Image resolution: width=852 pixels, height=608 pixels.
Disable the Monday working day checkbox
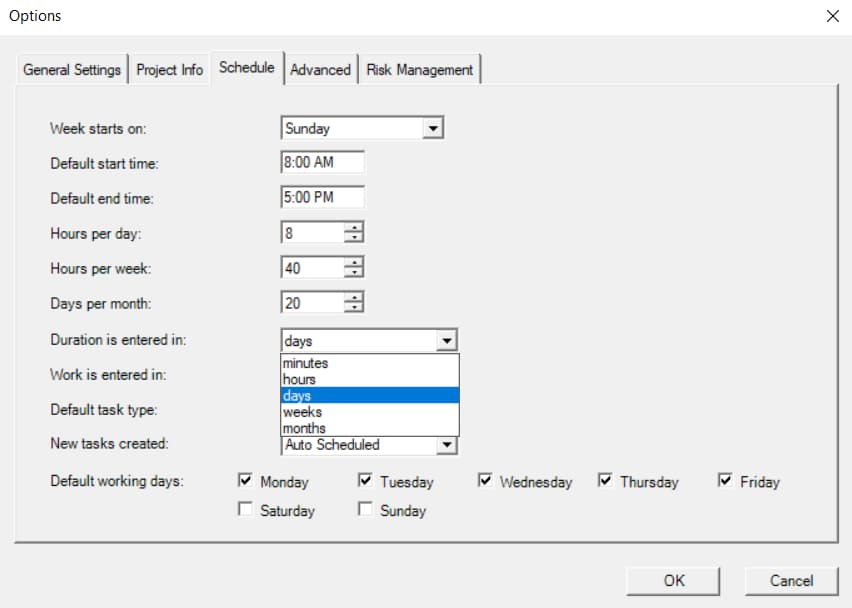click(245, 480)
